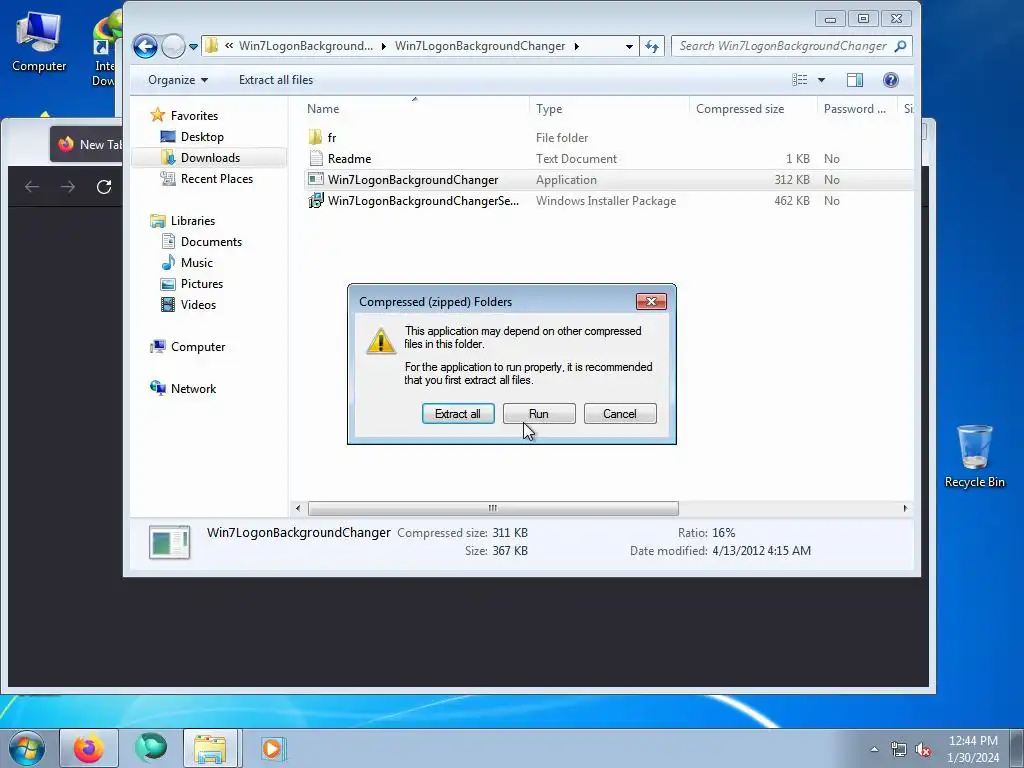Open the Pictures library
The width and height of the screenshot is (1024, 768).
coord(202,283)
